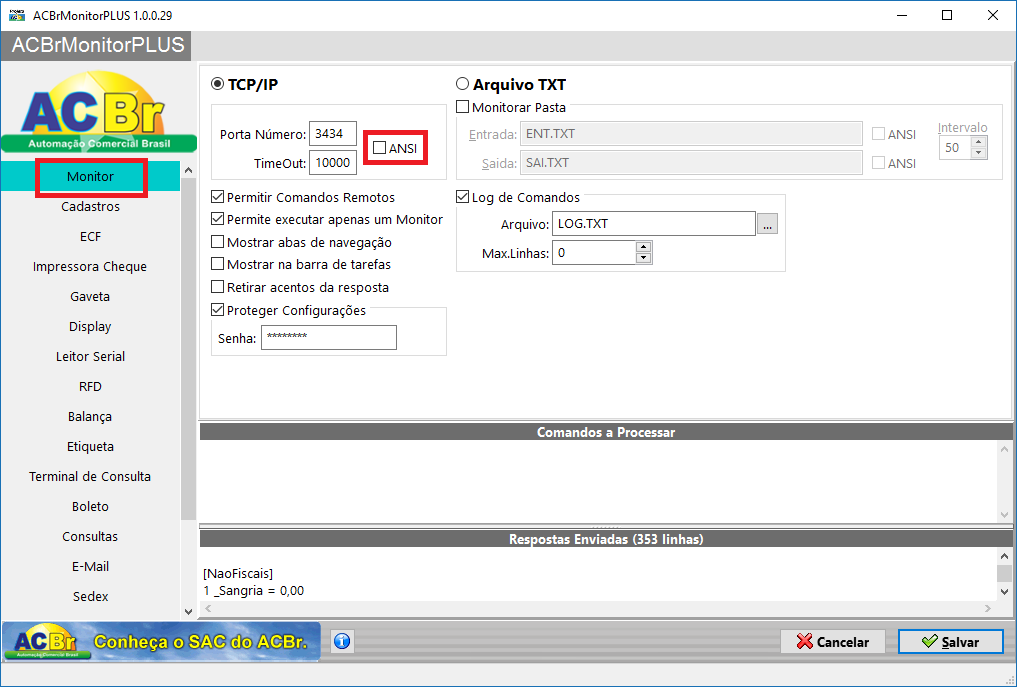Open the Gaveta section
This screenshot has height=687, width=1017.
coord(90,296)
